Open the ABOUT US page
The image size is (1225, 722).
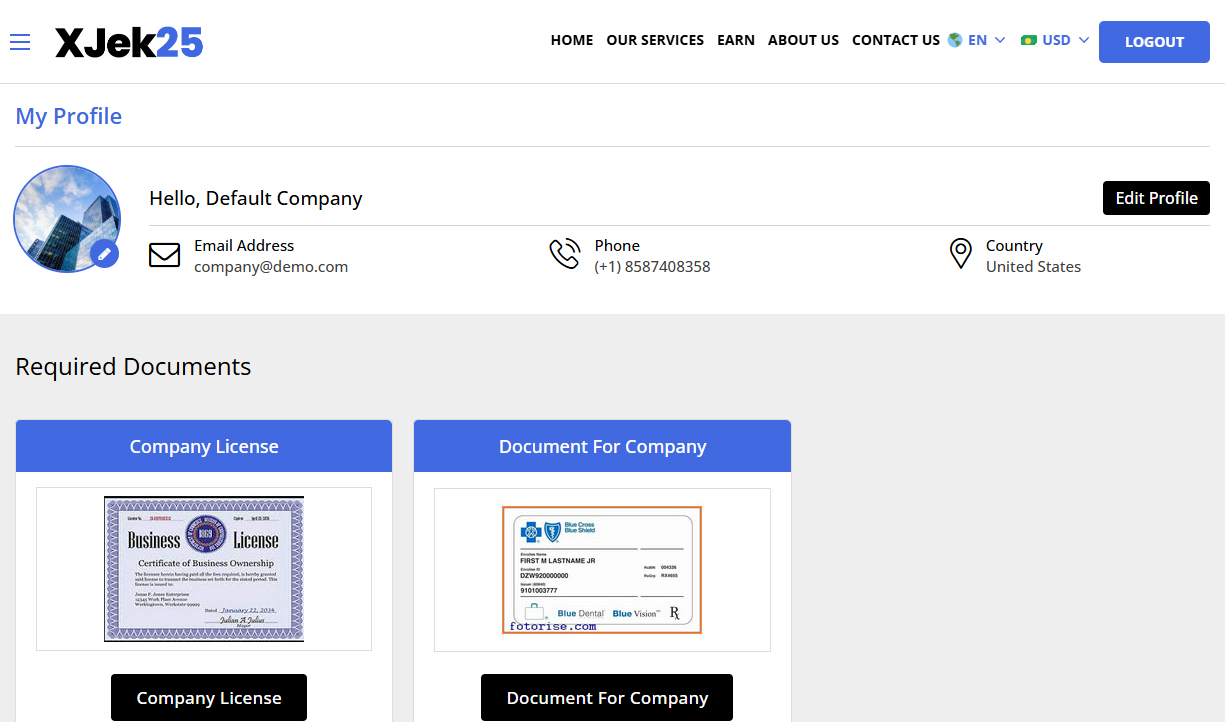803,41
